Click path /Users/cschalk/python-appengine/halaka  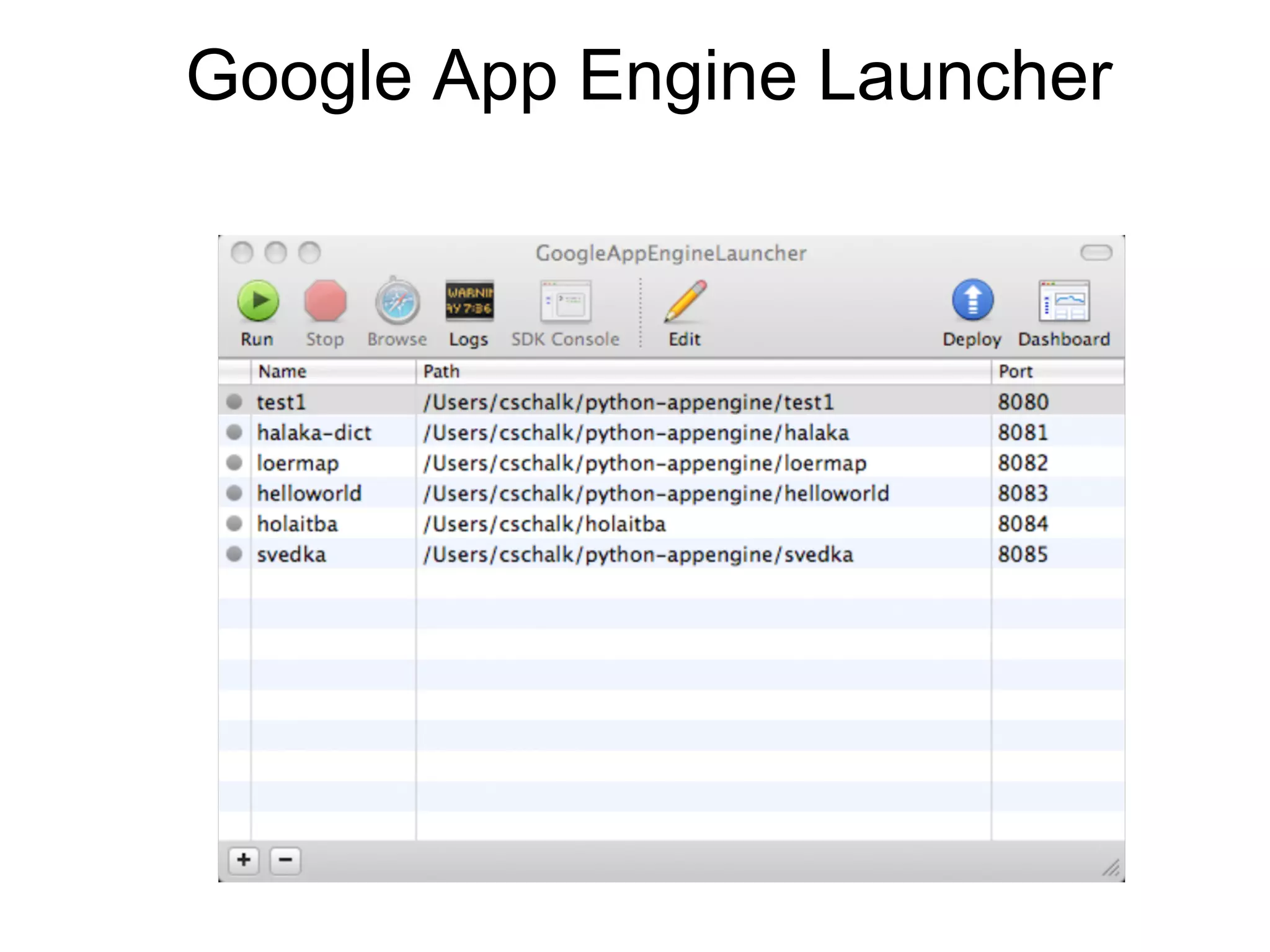tap(636, 433)
